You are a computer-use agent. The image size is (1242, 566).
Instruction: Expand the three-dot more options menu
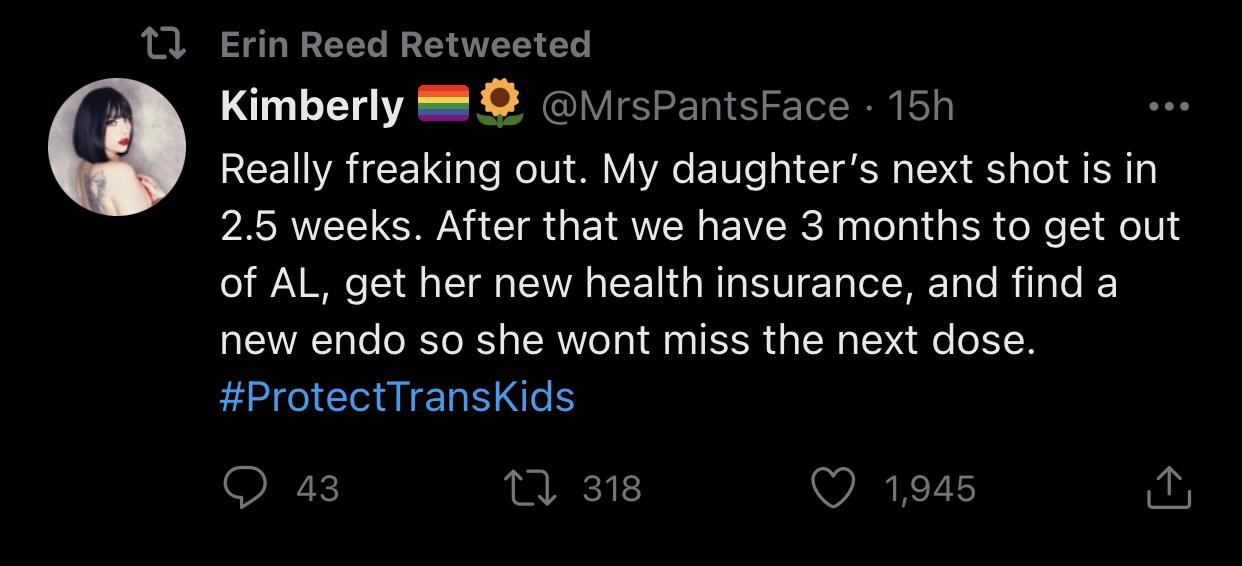[1169, 106]
